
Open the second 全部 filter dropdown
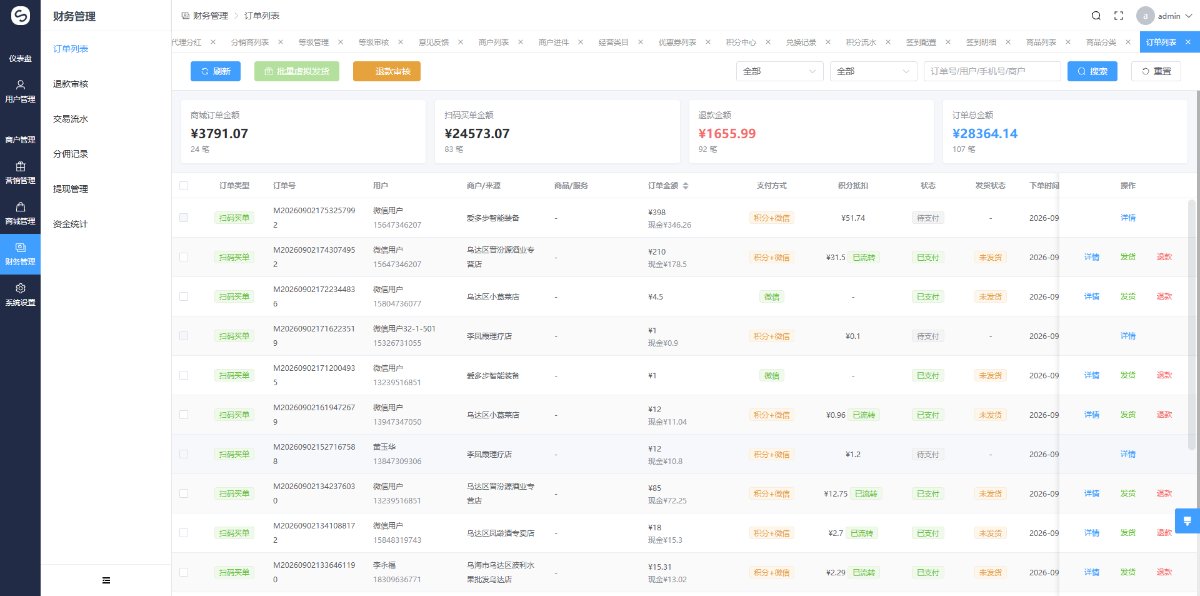click(873, 71)
